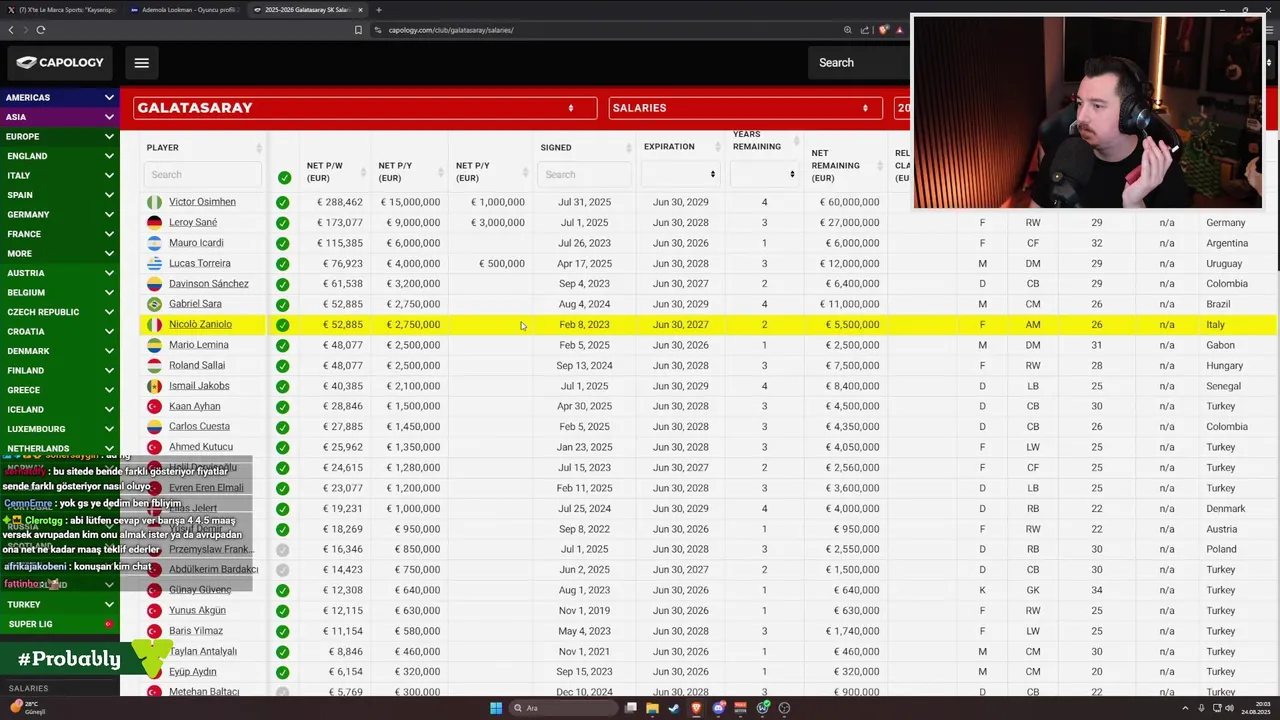The width and height of the screenshot is (1280, 720).
Task: Open Günay Güvenç's player page
Action: pyautogui.click(x=200, y=590)
